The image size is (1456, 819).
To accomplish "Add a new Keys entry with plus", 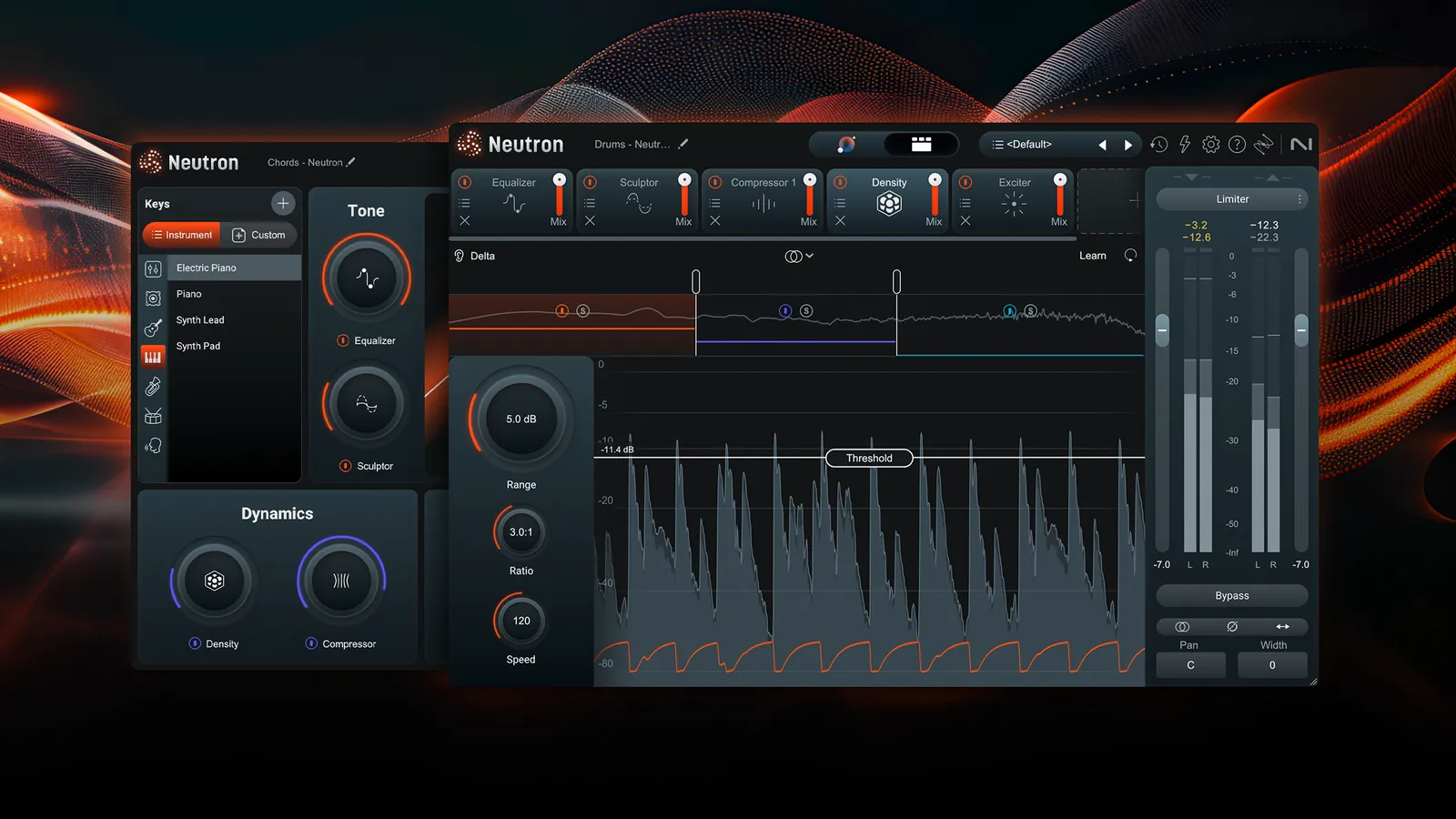I will point(283,203).
